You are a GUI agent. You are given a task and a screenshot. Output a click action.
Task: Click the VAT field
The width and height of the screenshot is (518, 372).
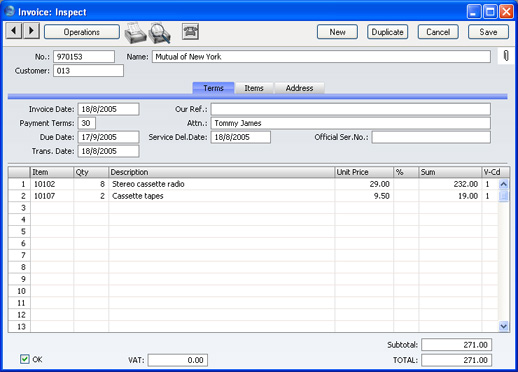tap(178, 360)
